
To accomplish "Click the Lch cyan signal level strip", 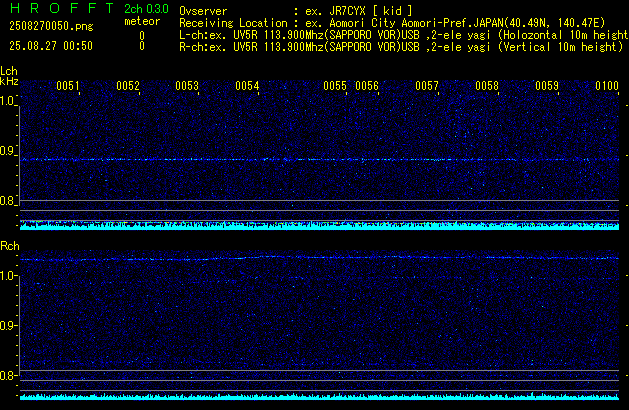I will point(319,225).
